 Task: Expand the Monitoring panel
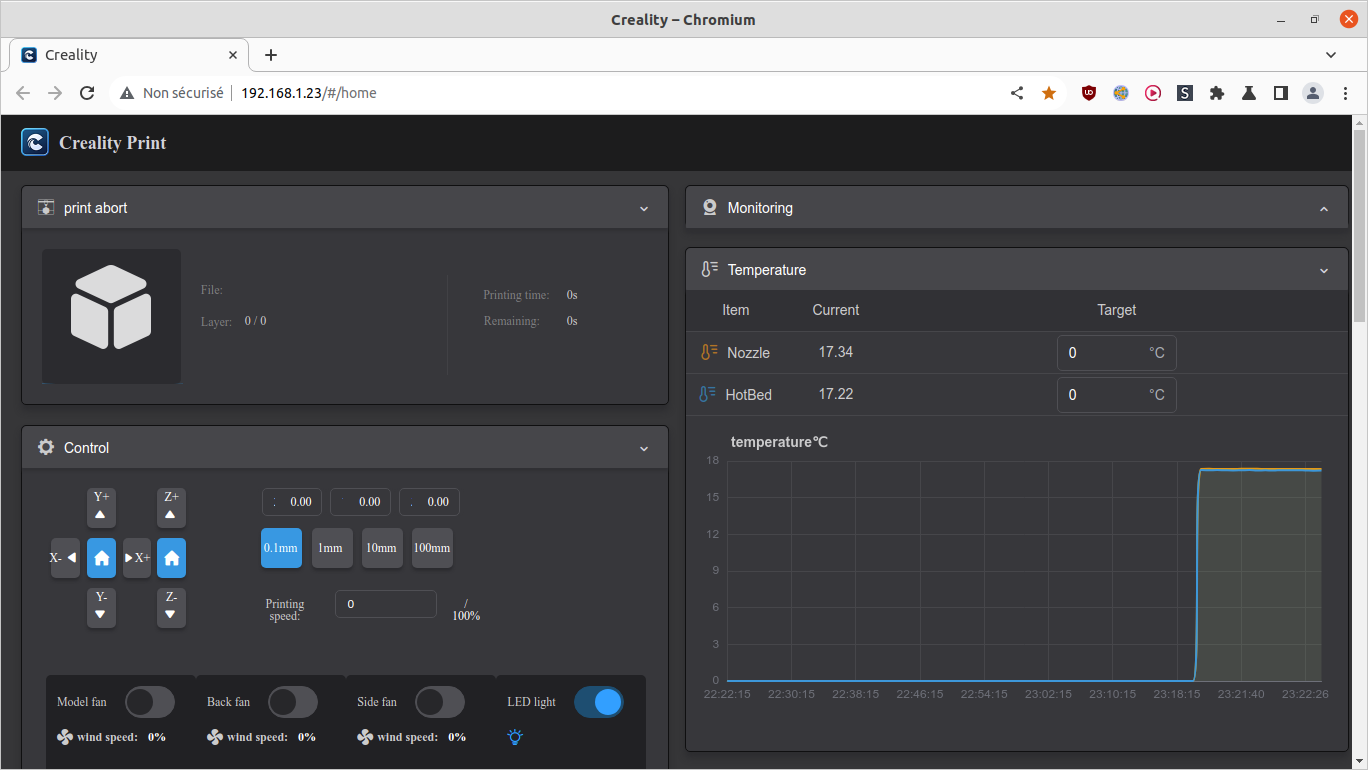pos(1324,209)
